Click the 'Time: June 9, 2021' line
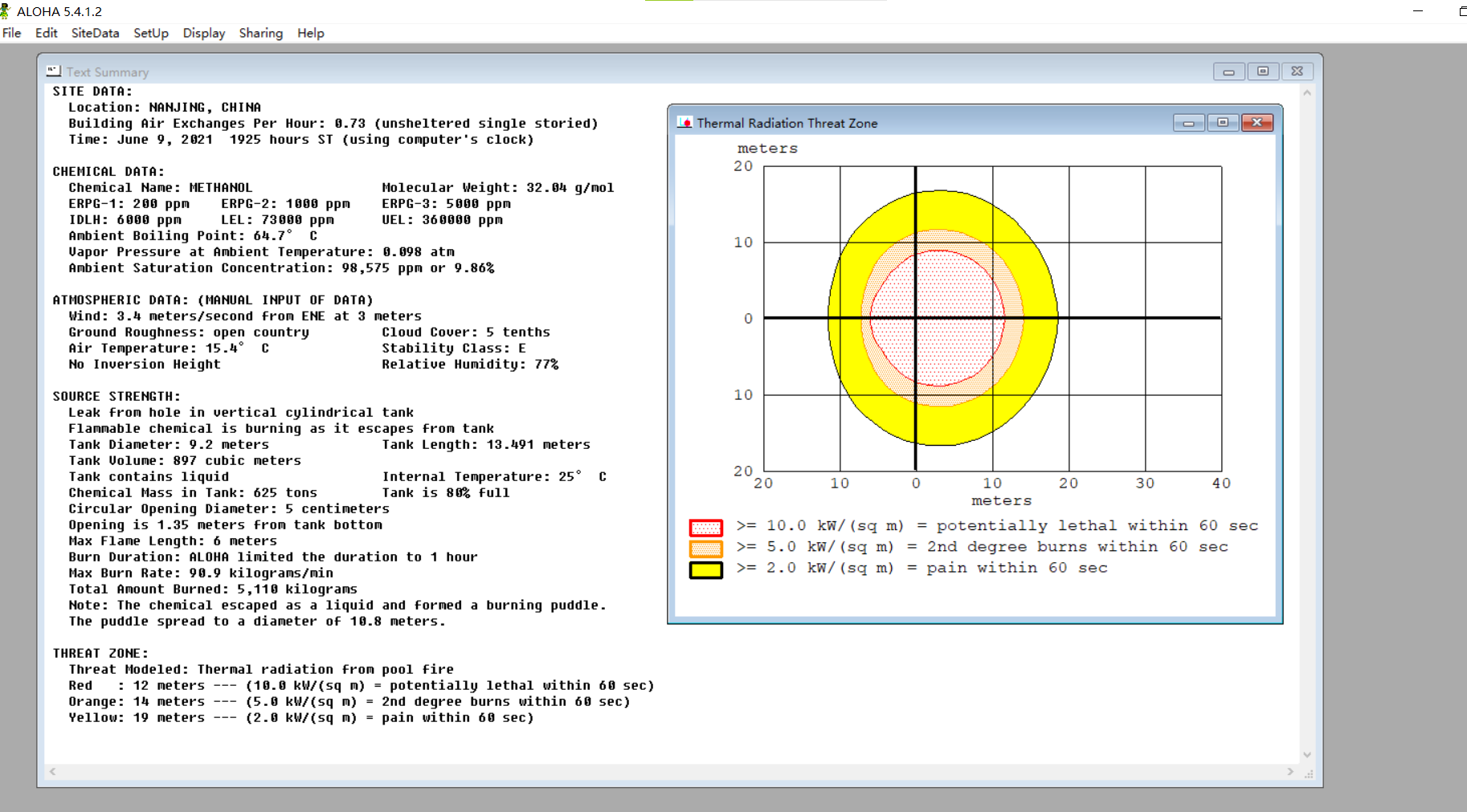This screenshot has width=1467, height=812. pyautogui.click(x=301, y=140)
